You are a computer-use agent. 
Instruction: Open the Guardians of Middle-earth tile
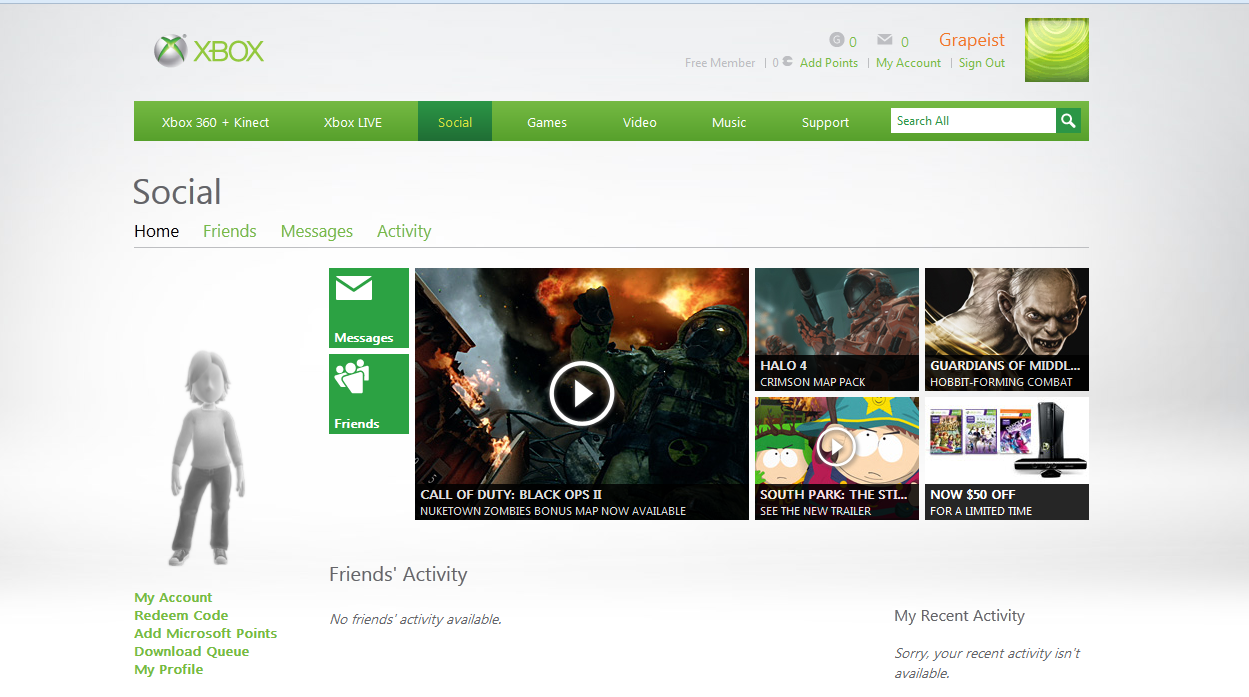[1007, 329]
